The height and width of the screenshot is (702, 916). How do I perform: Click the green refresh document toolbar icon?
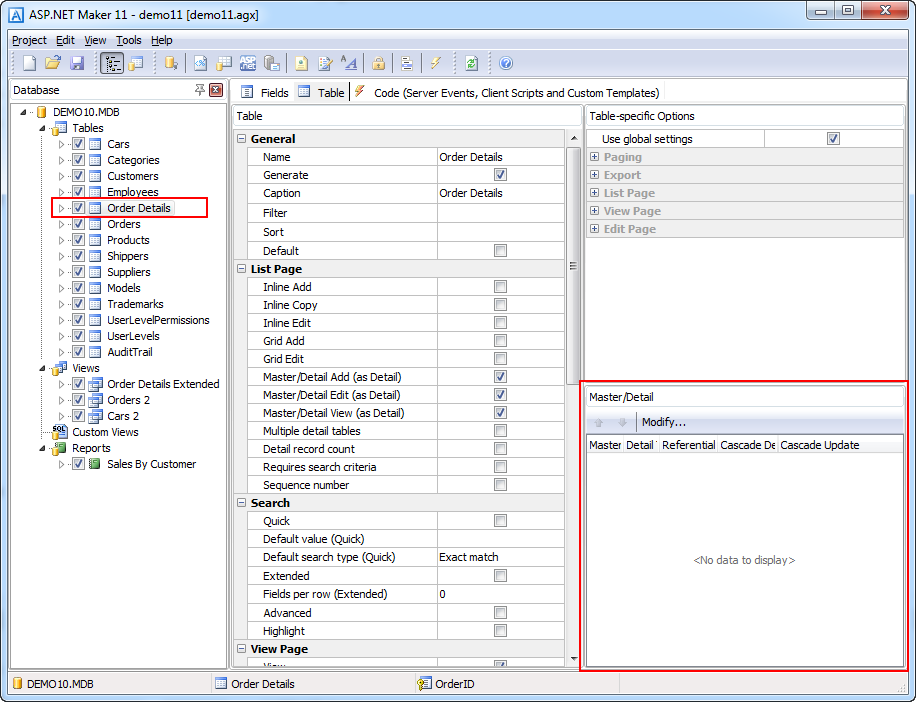coord(471,63)
